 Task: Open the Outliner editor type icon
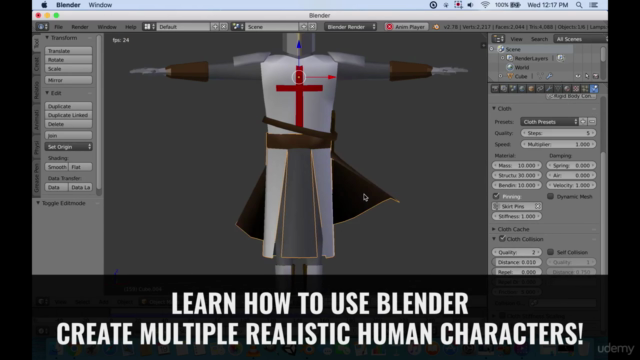498,39
